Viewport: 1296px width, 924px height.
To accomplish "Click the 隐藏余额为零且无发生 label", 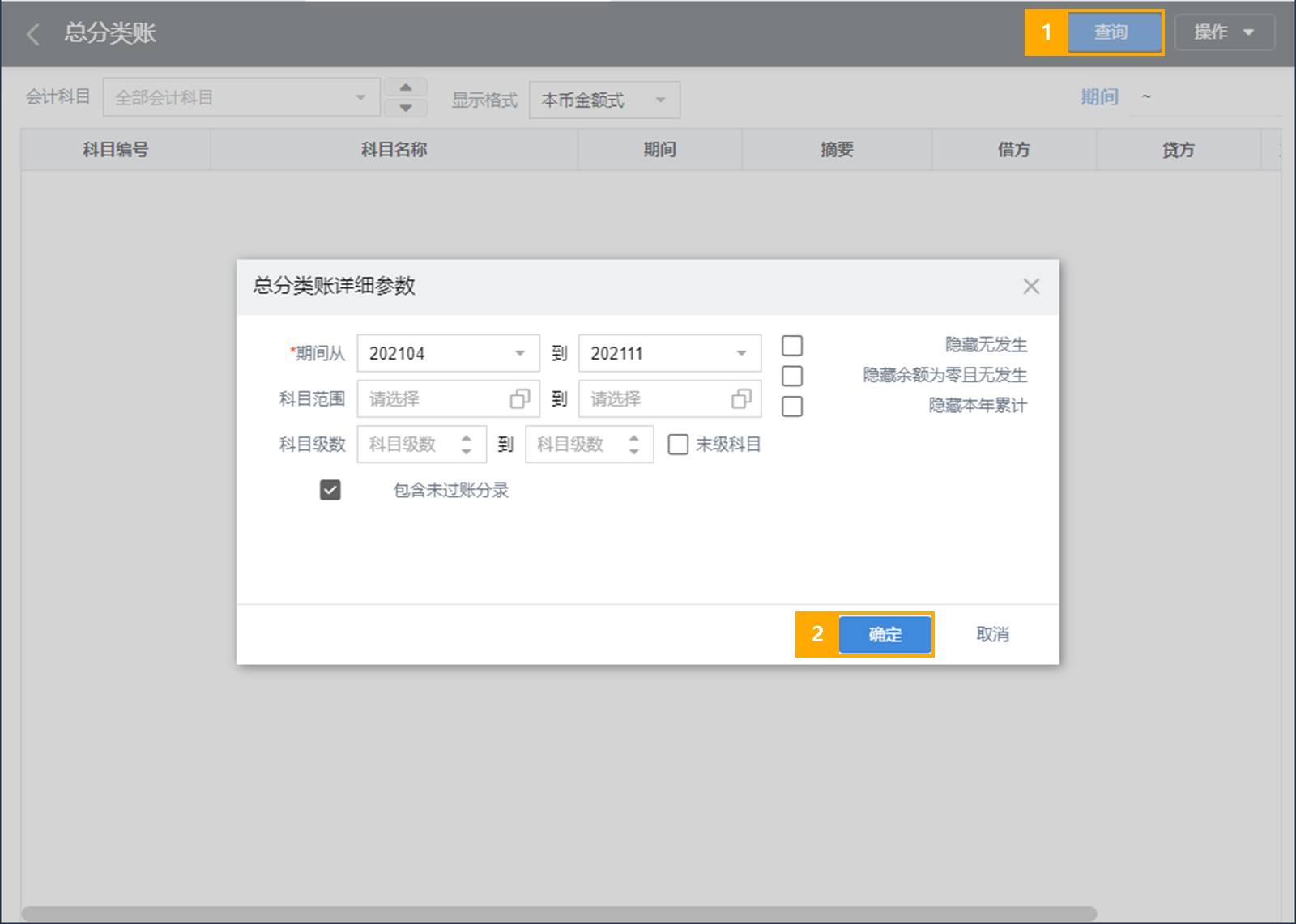I will point(945,375).
